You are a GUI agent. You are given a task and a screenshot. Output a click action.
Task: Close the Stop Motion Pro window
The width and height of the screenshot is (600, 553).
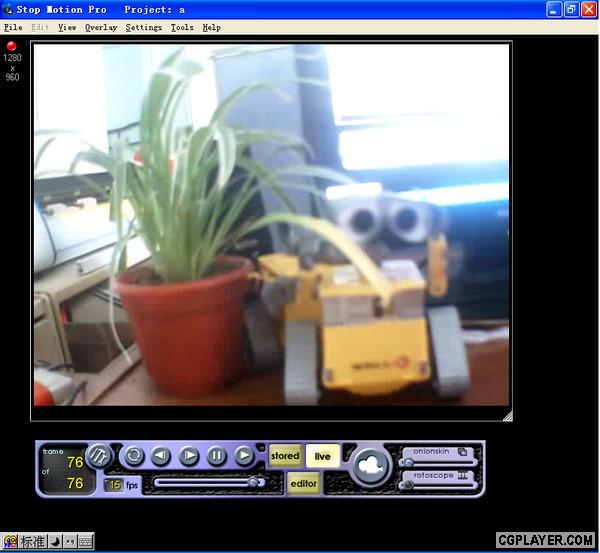point(589,10)
